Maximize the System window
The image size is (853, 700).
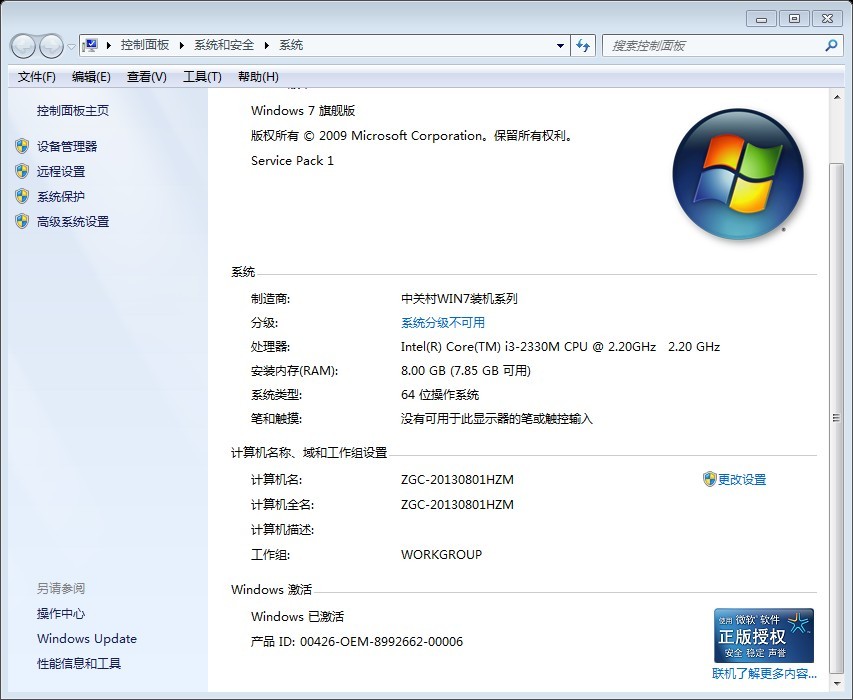[x=794, y=18]
